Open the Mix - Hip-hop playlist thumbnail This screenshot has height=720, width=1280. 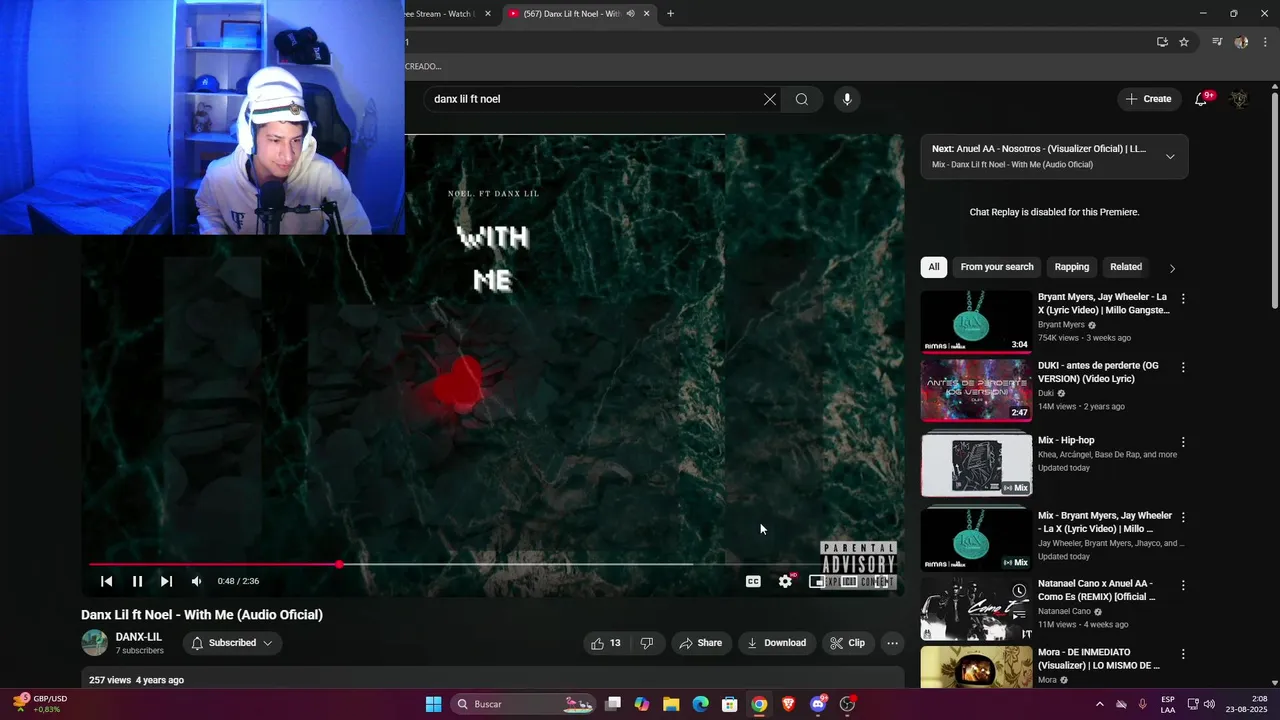point(976,465)
